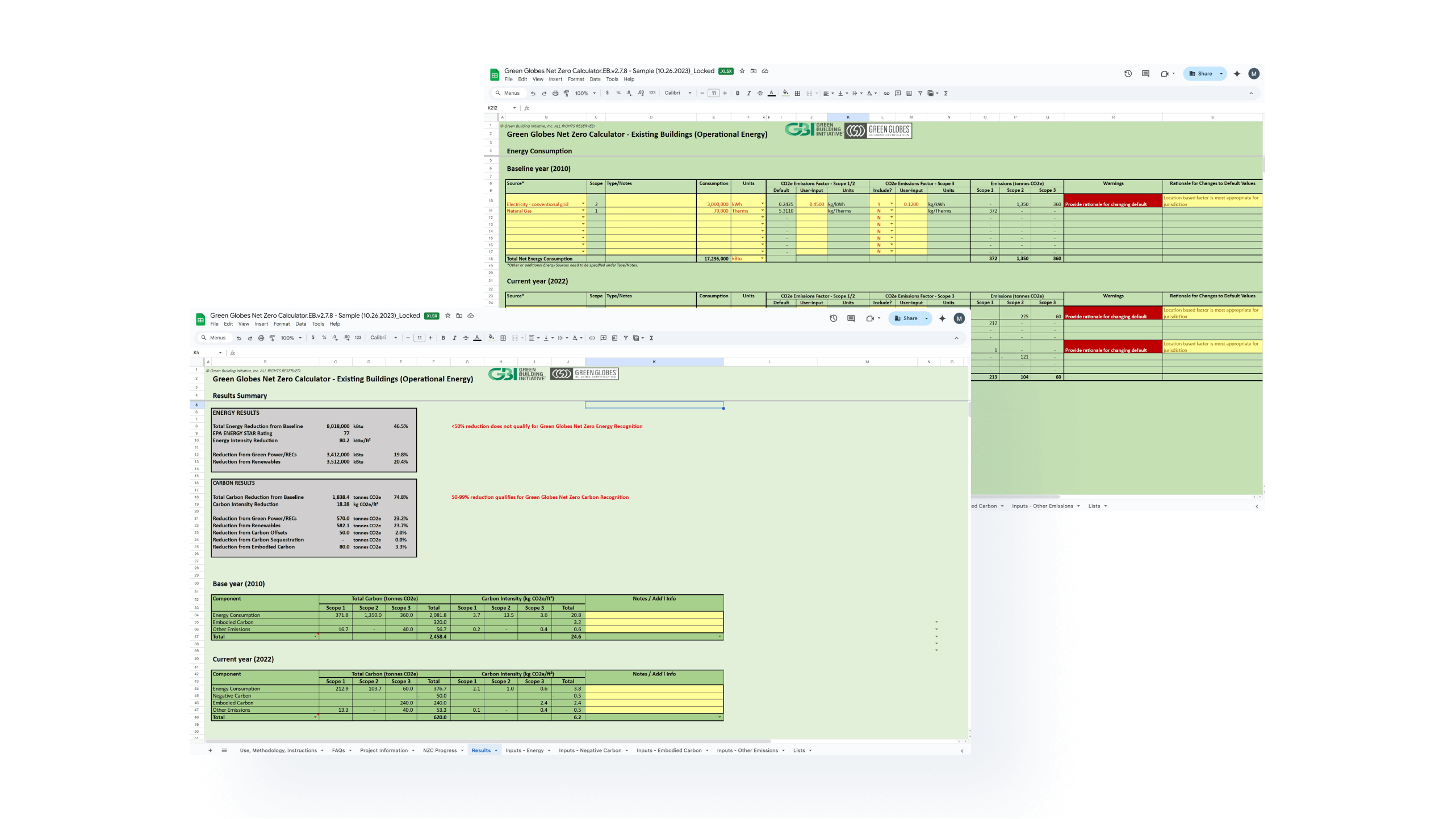
Task: Open the Fill color tool
Action: (x=491, y=338)
